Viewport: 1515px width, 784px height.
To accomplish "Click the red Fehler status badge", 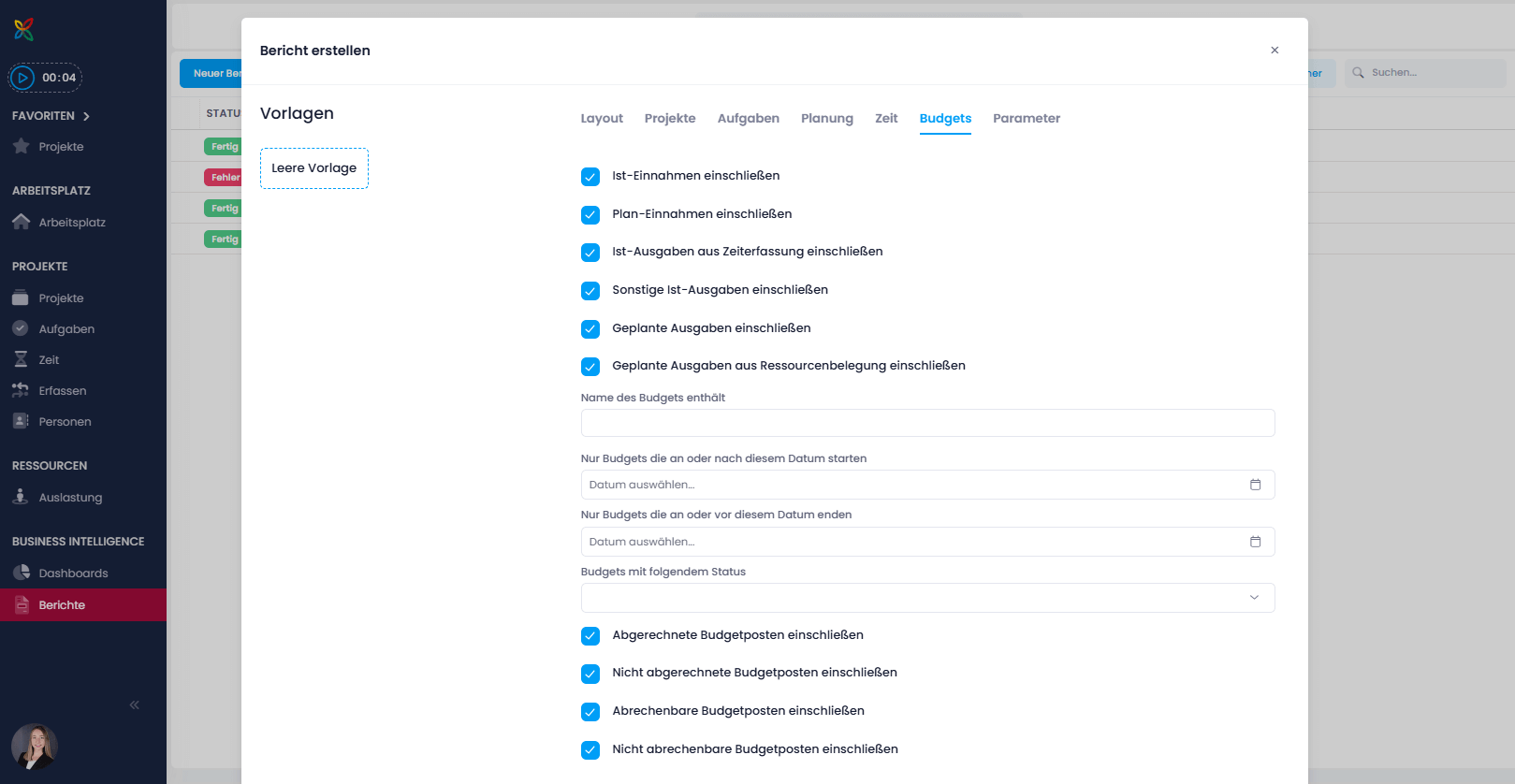I will [223, 177].
